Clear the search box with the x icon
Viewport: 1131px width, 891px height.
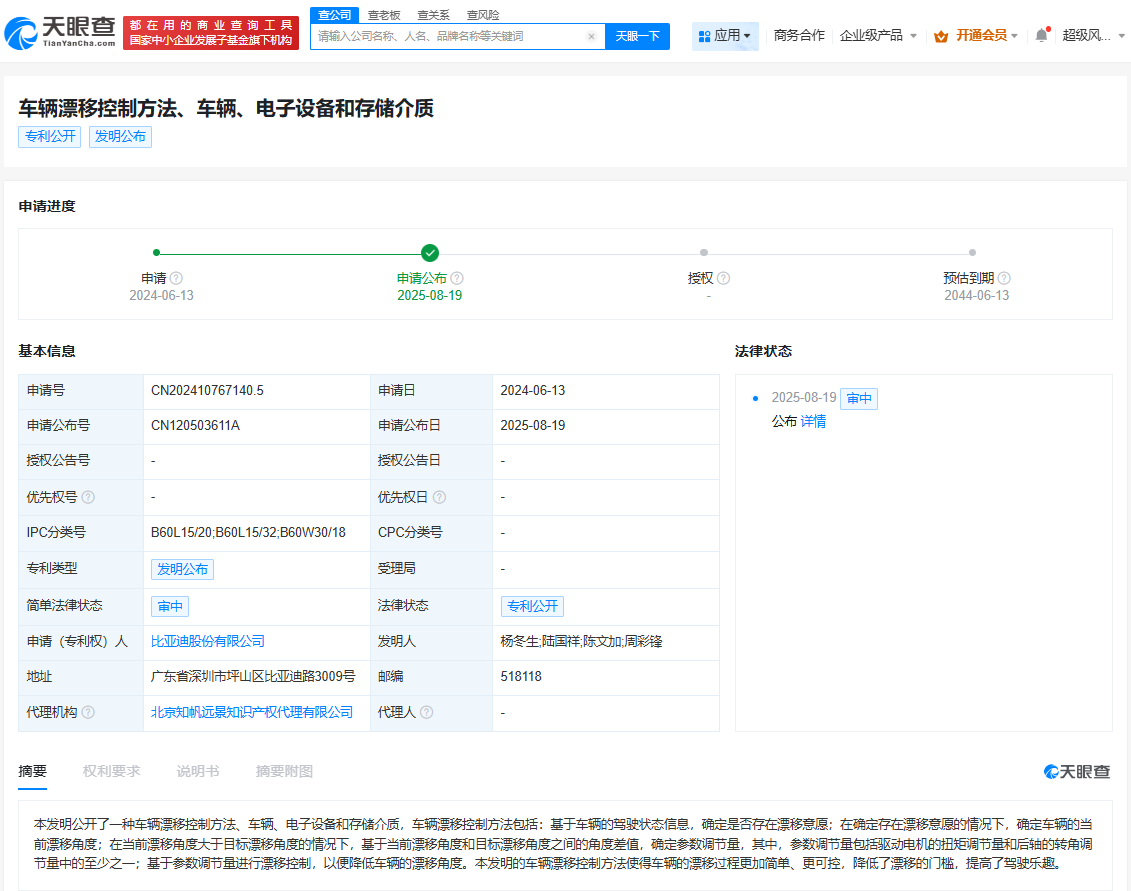tap(591, 36)
